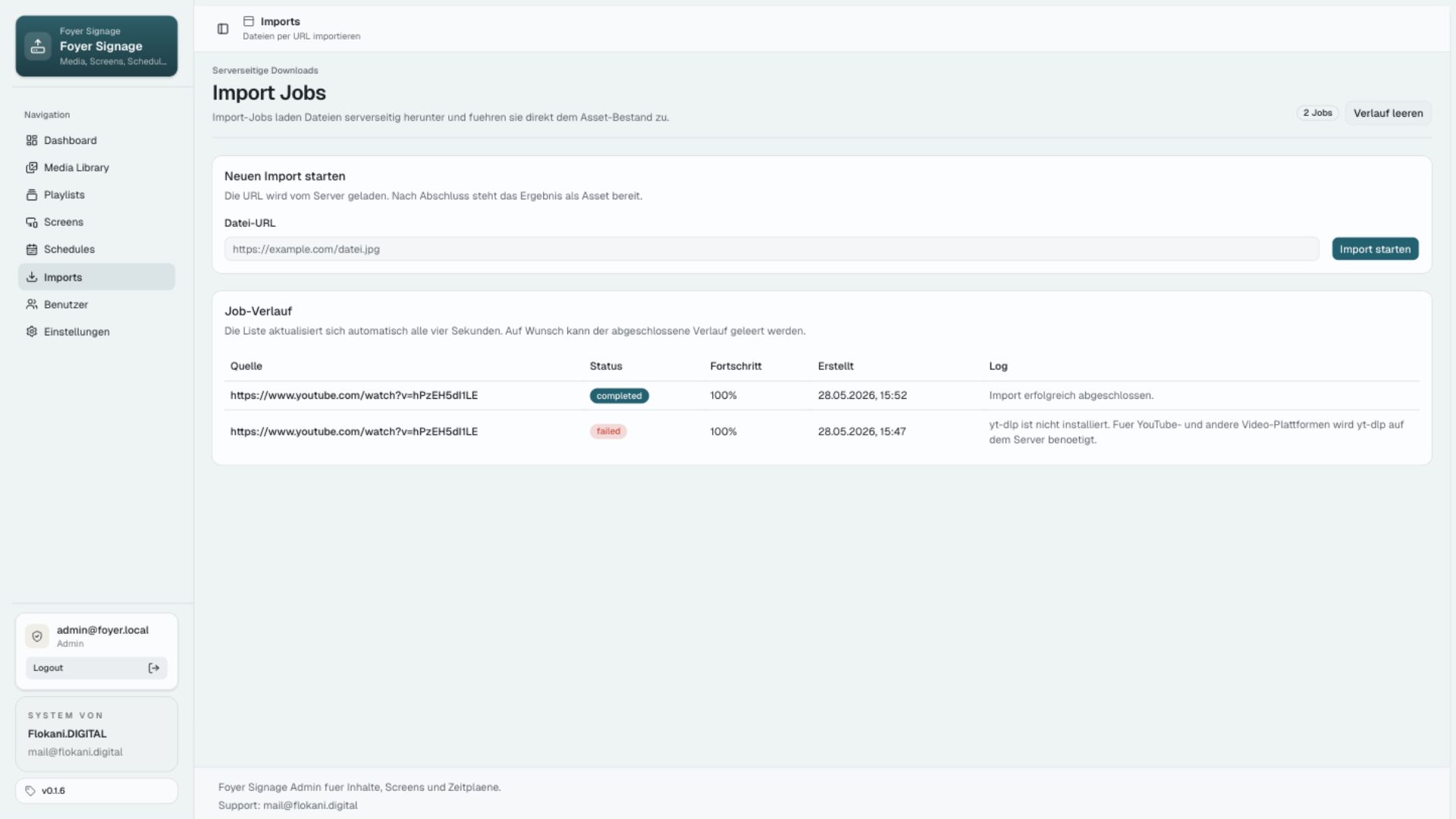
Task: Click the Import starten button
Action: (x=1375, y=249)
